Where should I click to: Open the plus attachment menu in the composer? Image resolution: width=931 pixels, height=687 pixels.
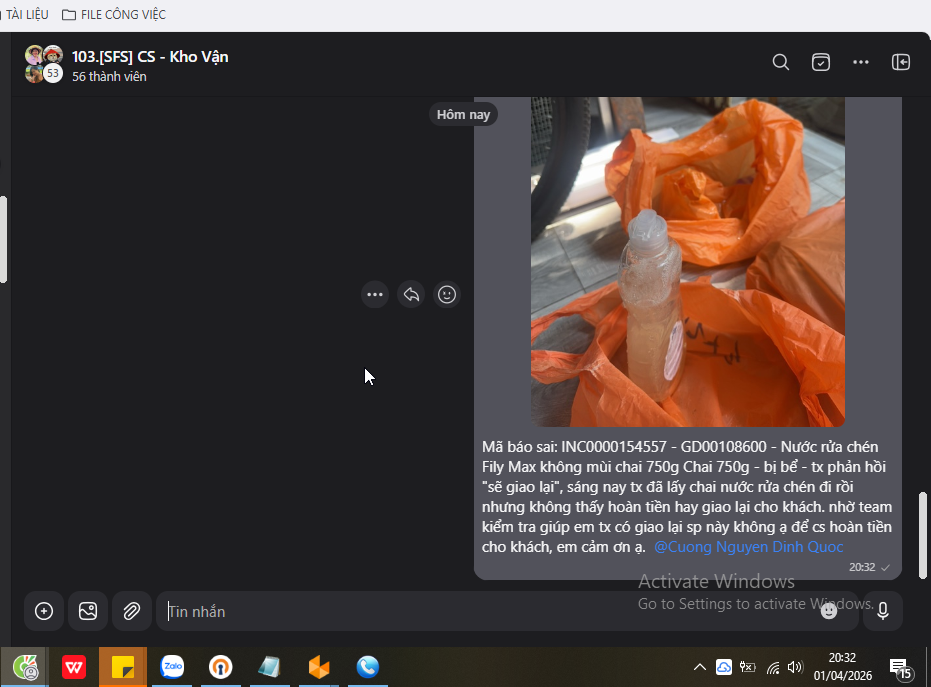44,611
